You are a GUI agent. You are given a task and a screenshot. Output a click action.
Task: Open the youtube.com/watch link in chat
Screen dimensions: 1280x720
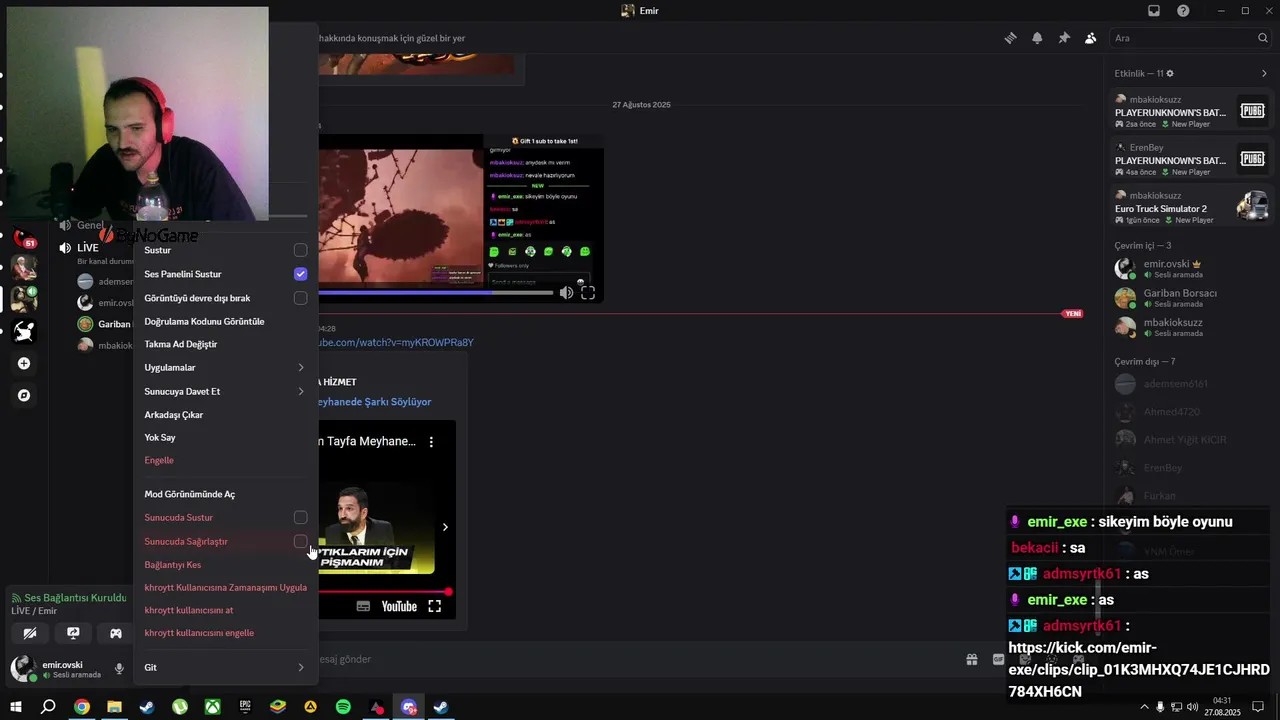click(x=396, y=343)
